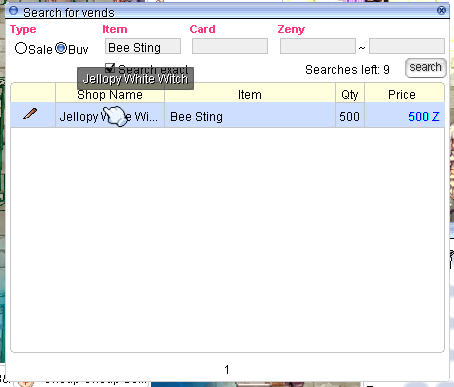Go to results page 1
Image resolution: width=454 pixels, height=387 pixels.
coord(227,370)
